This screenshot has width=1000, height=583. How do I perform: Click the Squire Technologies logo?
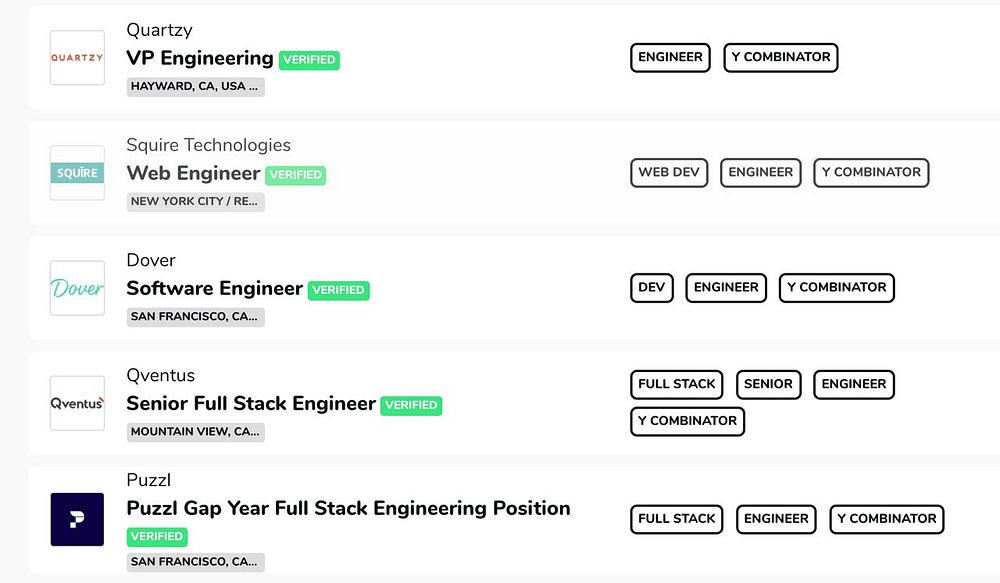pyautogui.click(x=77, y=173)
